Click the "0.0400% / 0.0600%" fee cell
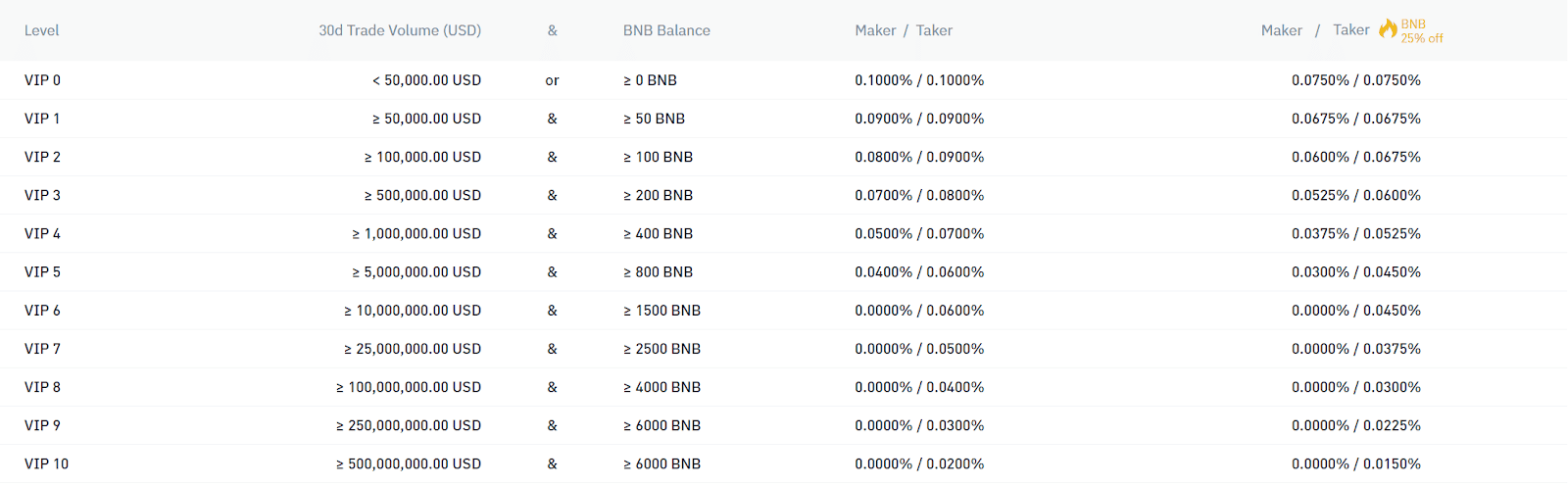 [919, 271]
